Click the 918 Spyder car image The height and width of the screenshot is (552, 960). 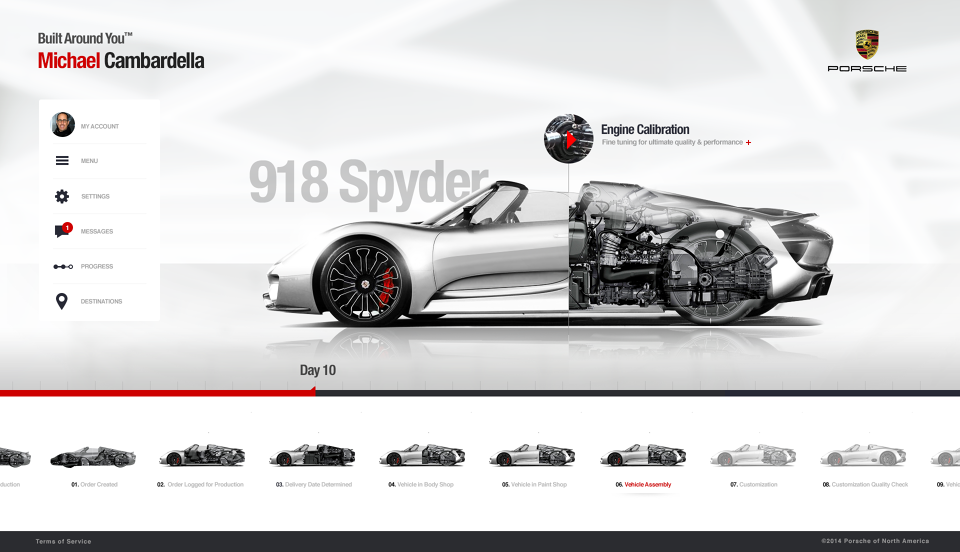(549, 253)
